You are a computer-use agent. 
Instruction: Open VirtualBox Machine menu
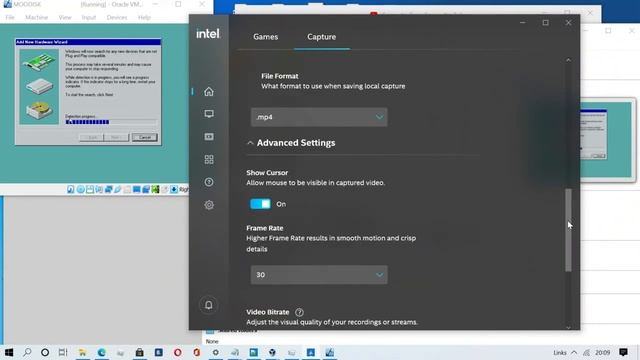pos(36,18)
